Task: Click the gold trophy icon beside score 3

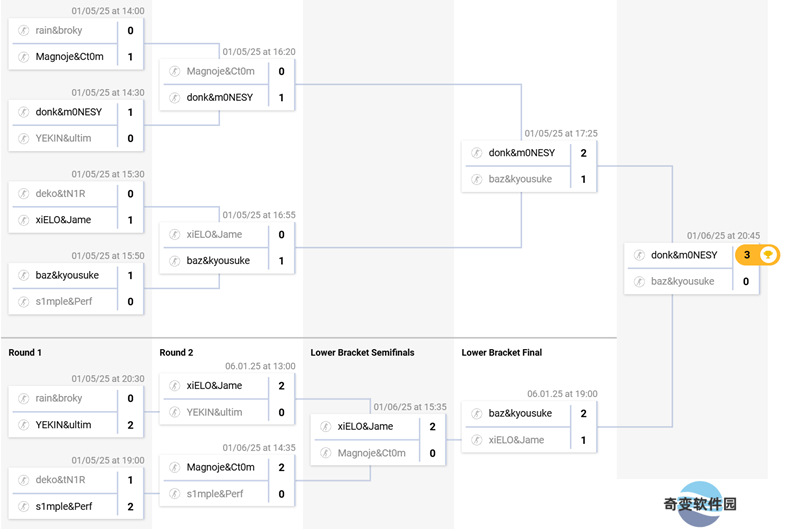Action: tap(768, 255)
